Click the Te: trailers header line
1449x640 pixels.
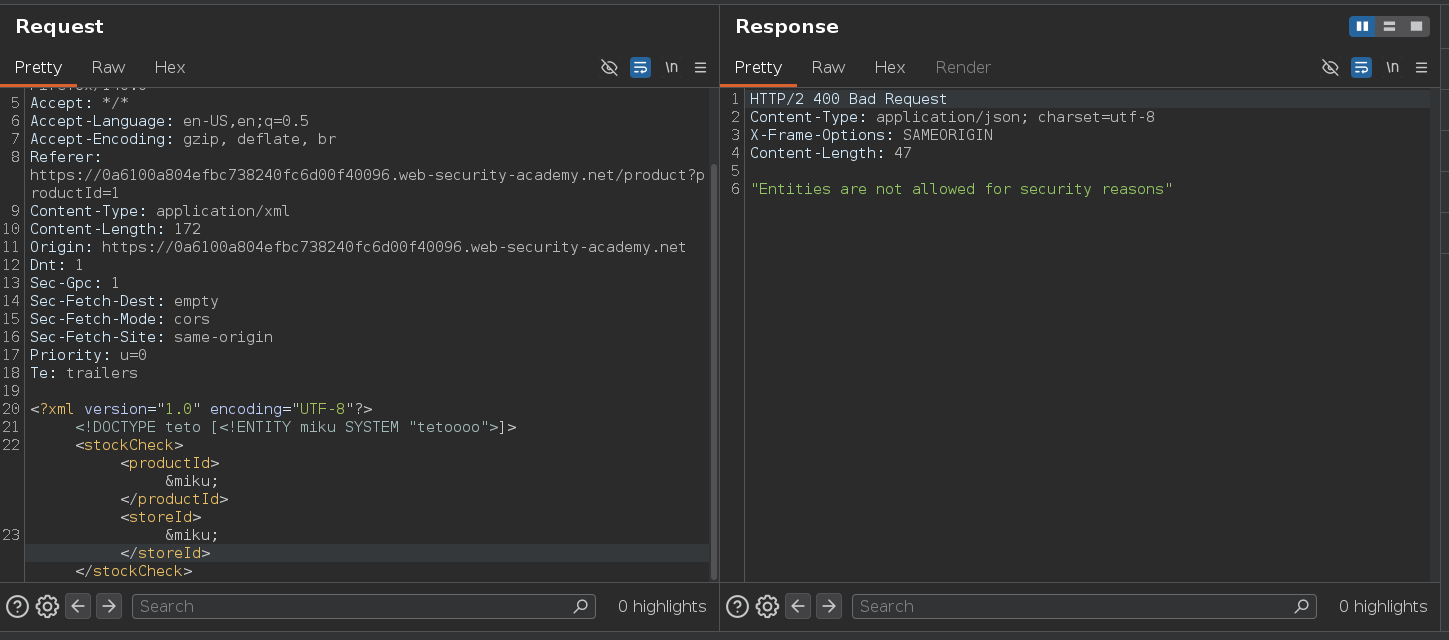coord(84,373)
